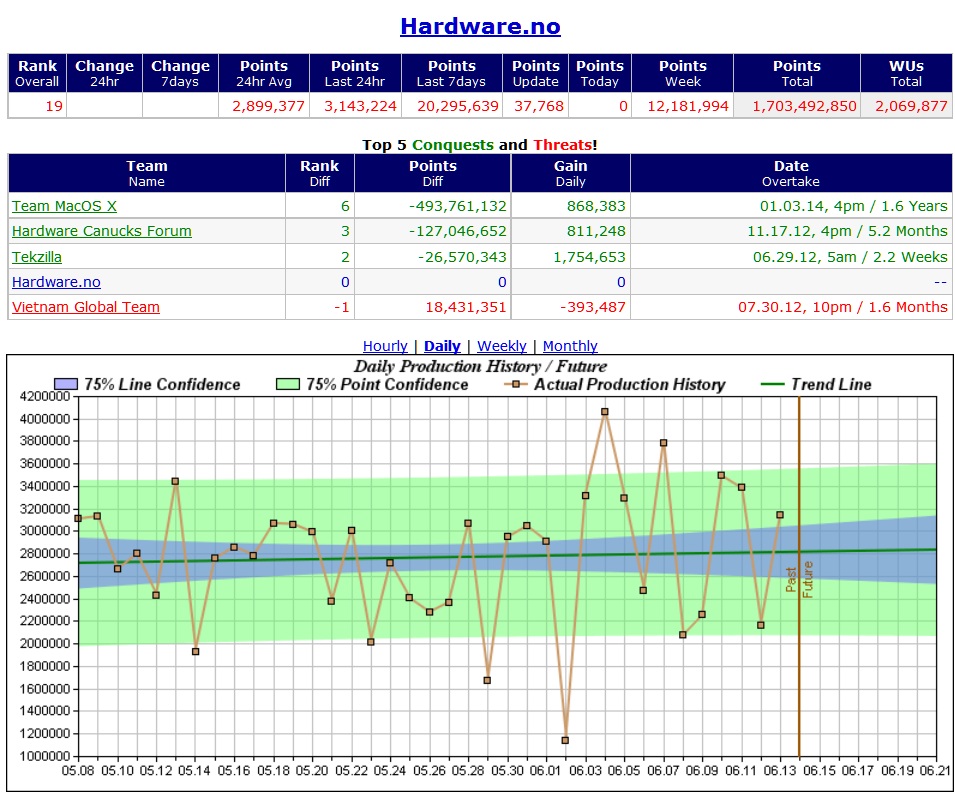Click Points Update value 37,768
Image resolution: width=955 pixels, height=797 pixels.
pos(539,106)
